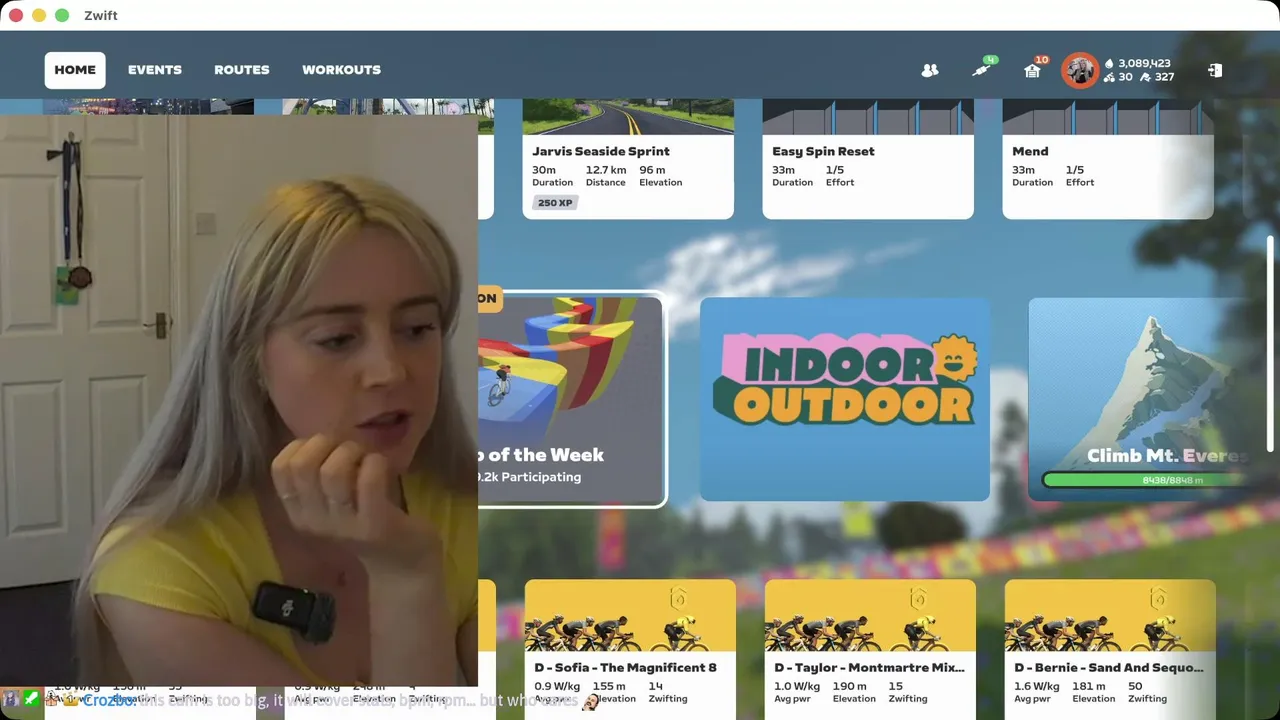Click the 33m duration on the Mend card
Viewport: 1280px width, 720px height.
point(1023,170)
